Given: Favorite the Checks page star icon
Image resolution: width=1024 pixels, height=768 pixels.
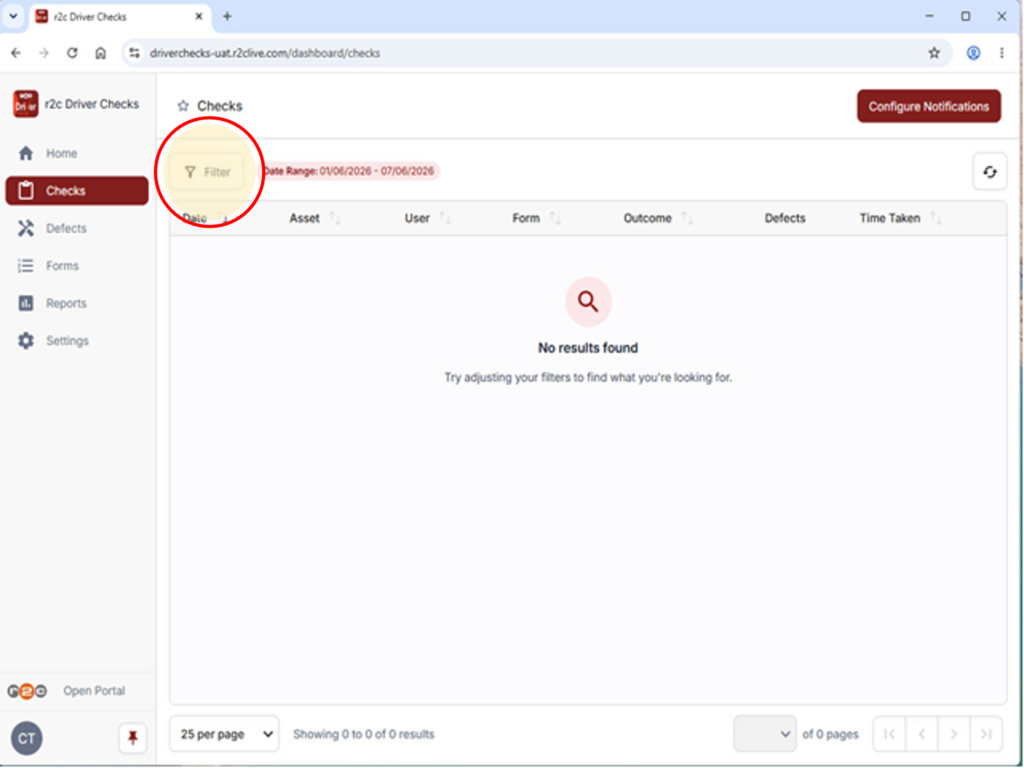Looking at the screenshot, I should pos(183,106).
